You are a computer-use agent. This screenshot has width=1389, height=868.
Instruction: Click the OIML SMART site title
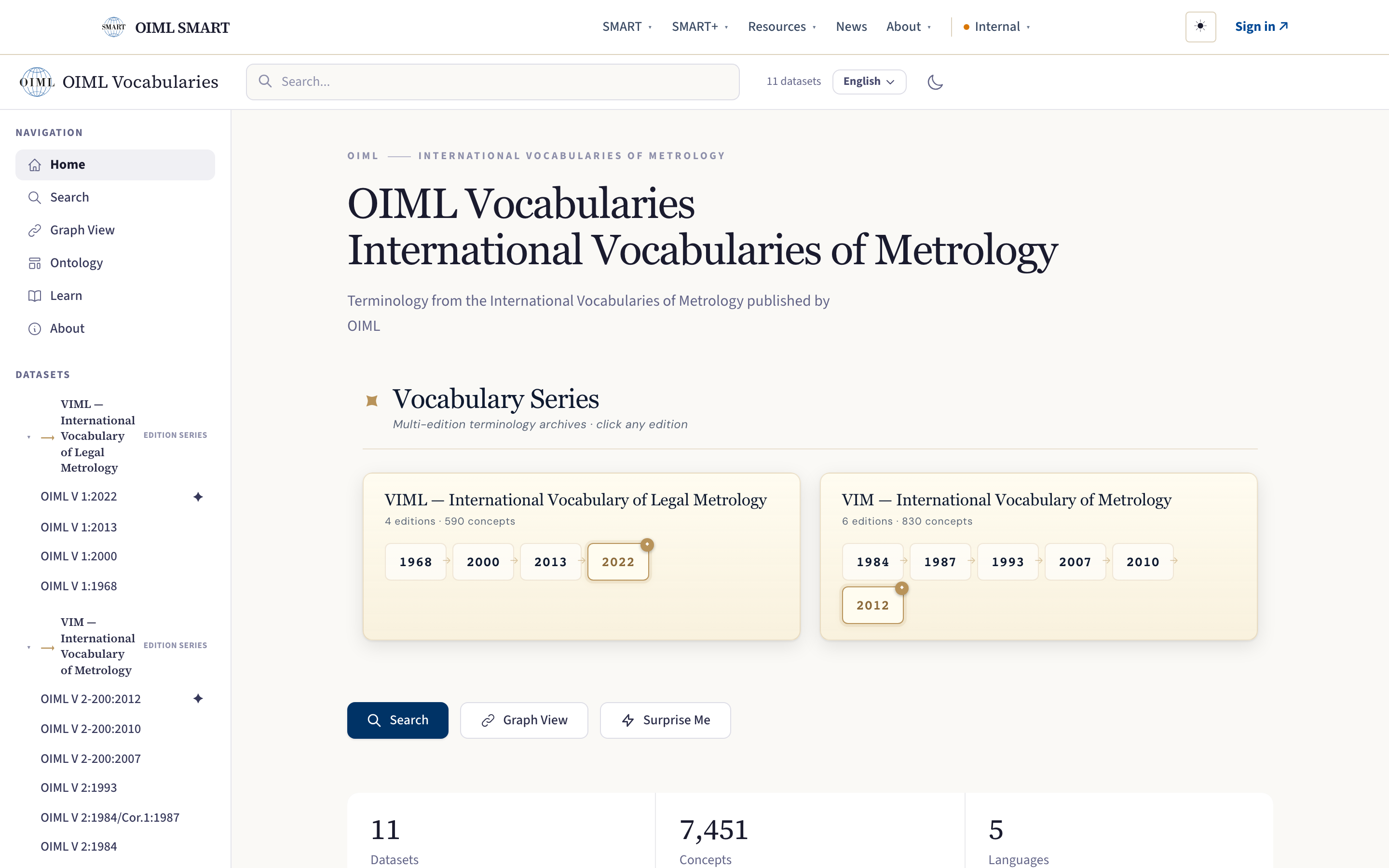182,27
